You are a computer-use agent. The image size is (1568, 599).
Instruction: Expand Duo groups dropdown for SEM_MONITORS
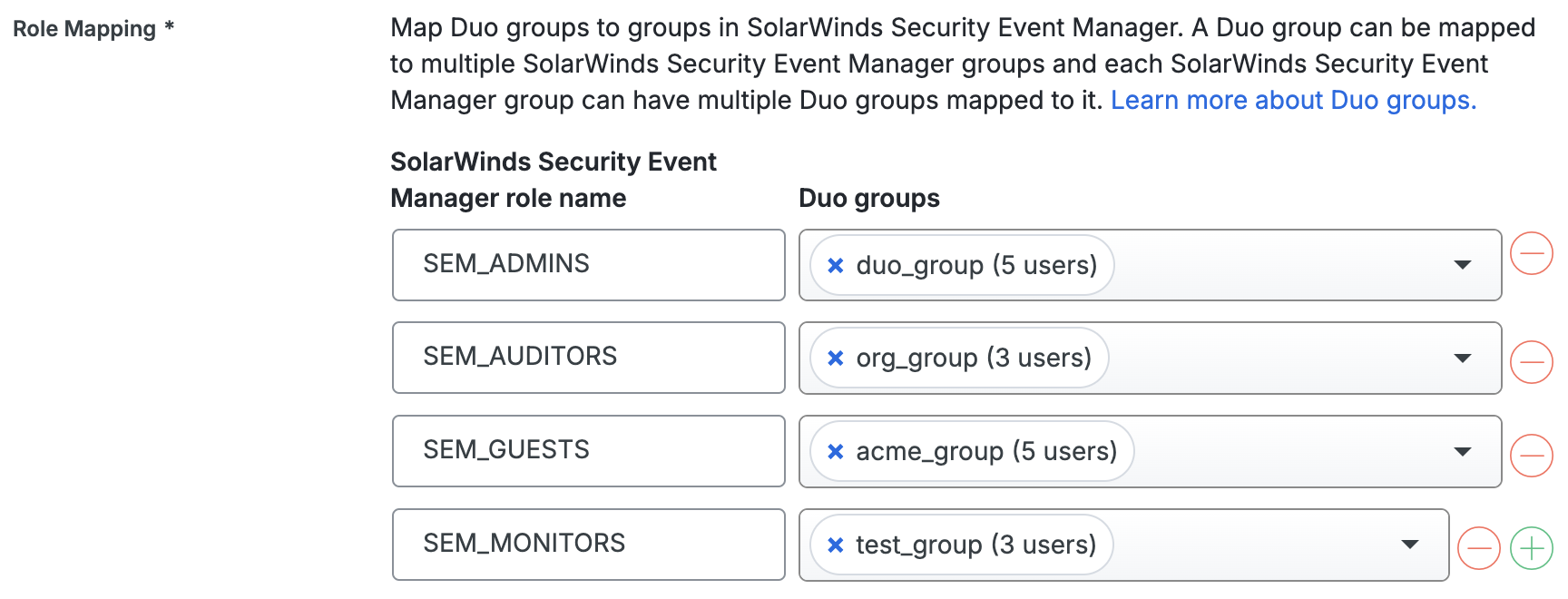1409,545
